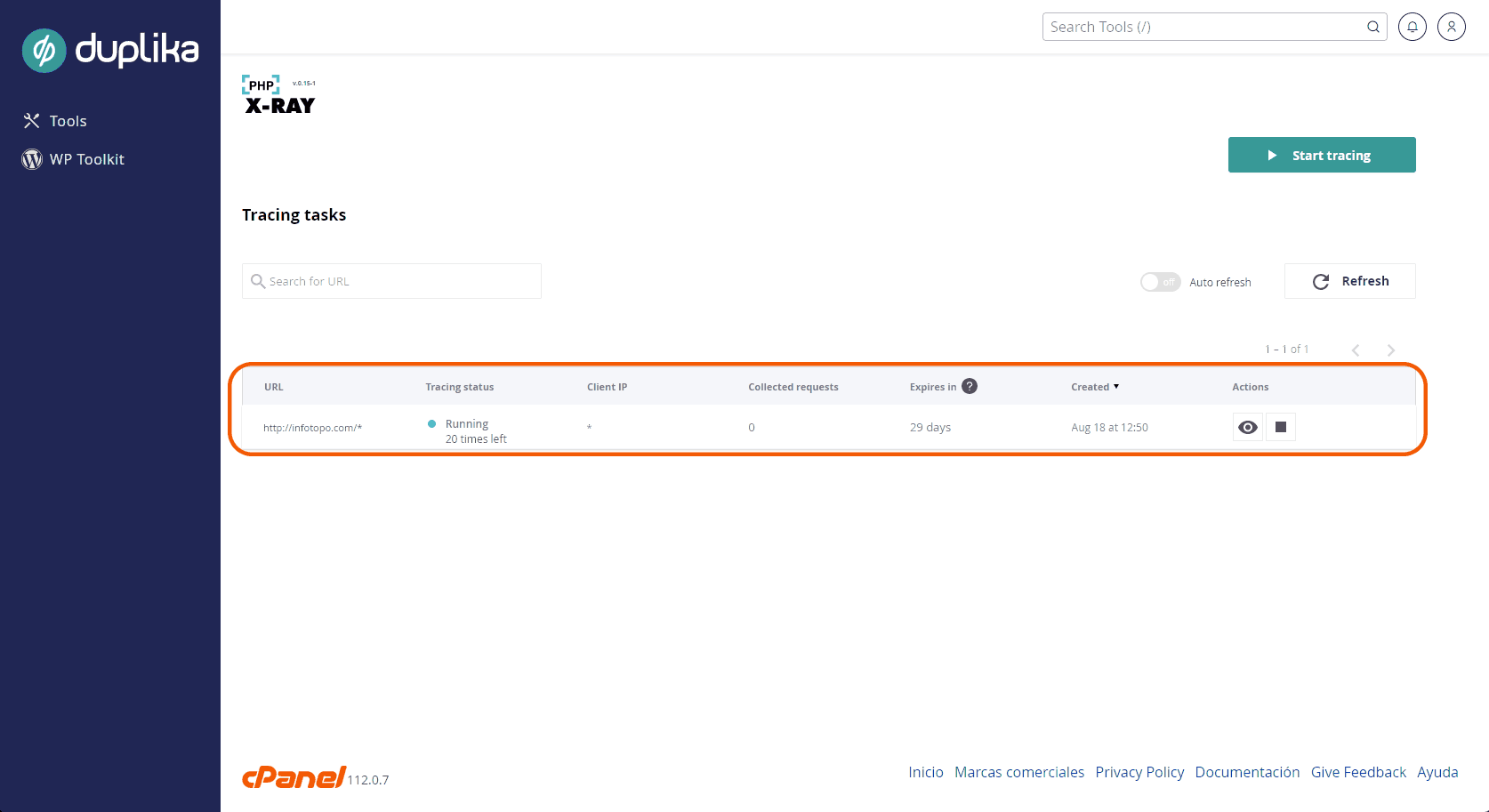This screenshot has height=812, width=1489.
Task: Open the user account icon
Action: [1451, 27]
